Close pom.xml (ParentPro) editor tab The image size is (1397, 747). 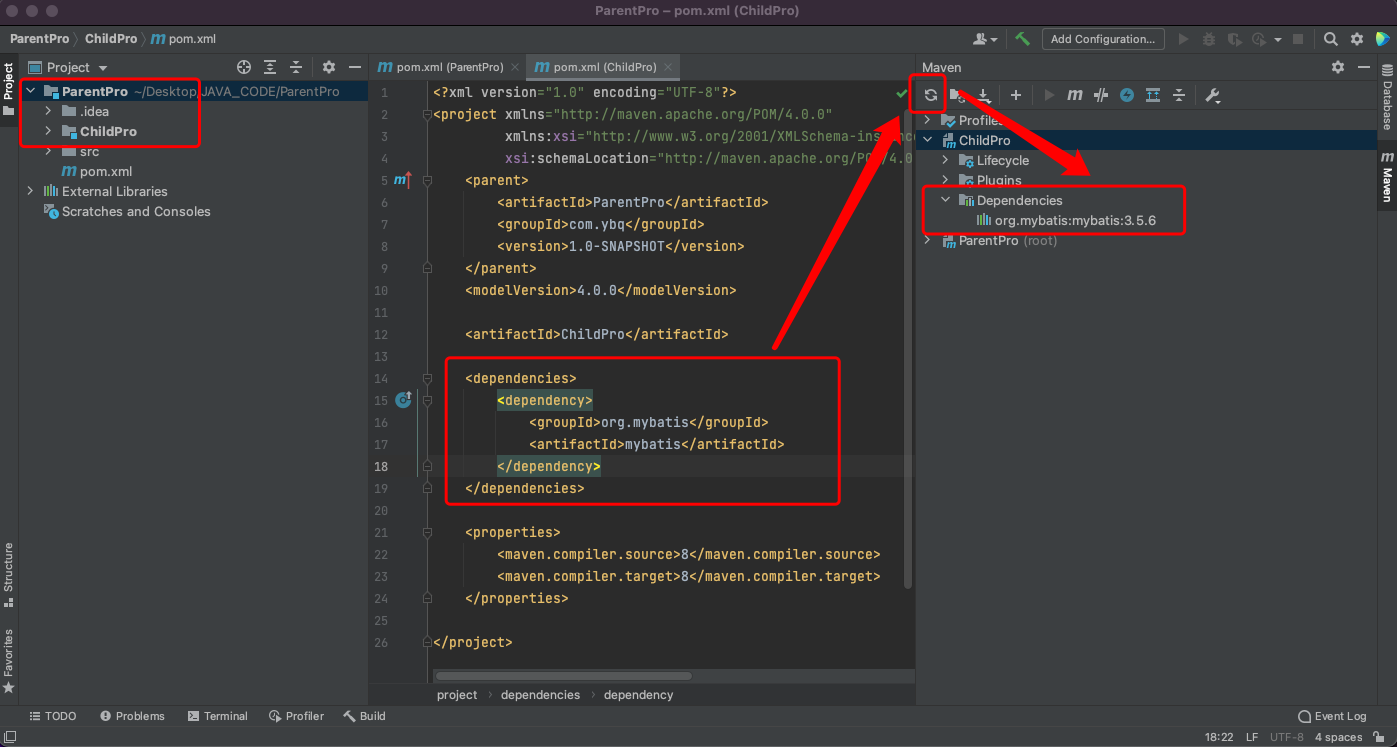click(515, 67)
